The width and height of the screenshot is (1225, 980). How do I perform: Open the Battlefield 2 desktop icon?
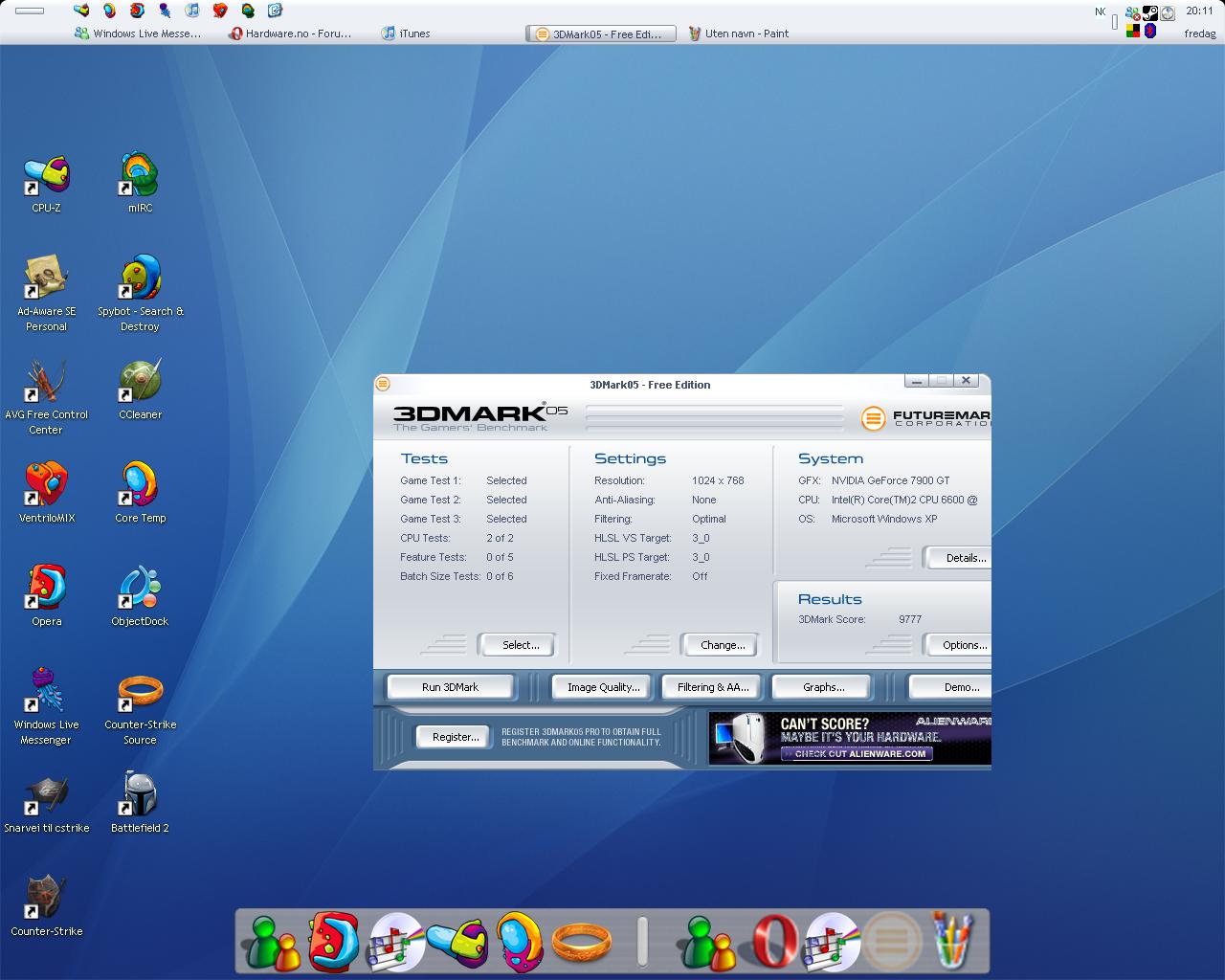tap(140, 803)
